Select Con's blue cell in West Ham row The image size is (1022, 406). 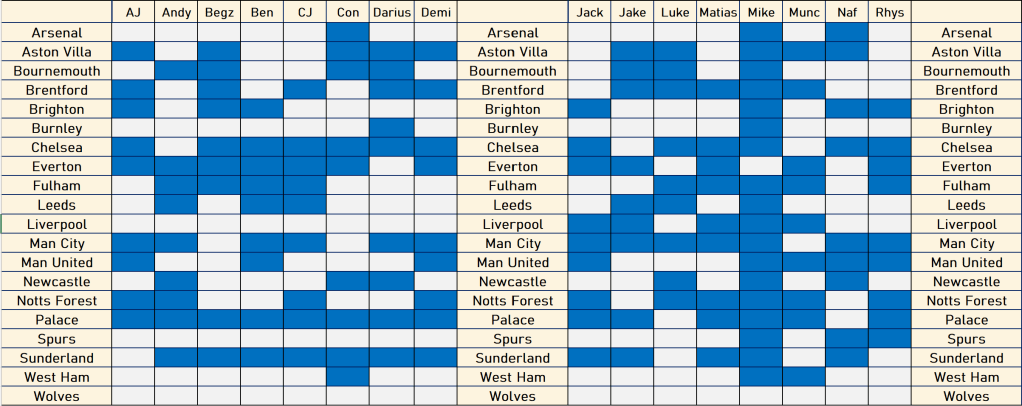coord(348,378)
